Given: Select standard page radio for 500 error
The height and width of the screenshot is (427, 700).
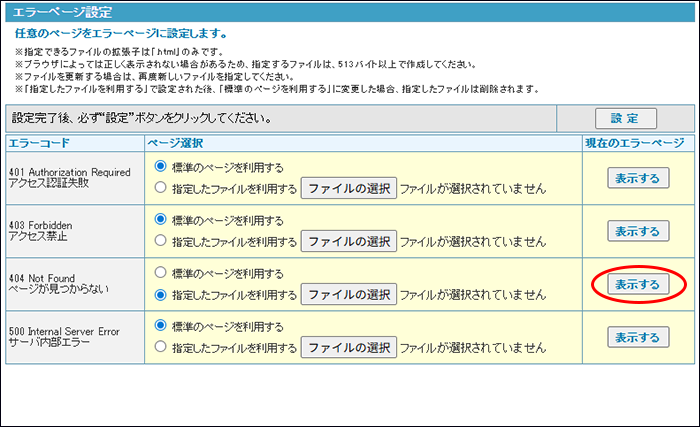Looking at the screenshot, I should (x=160, y=327).
